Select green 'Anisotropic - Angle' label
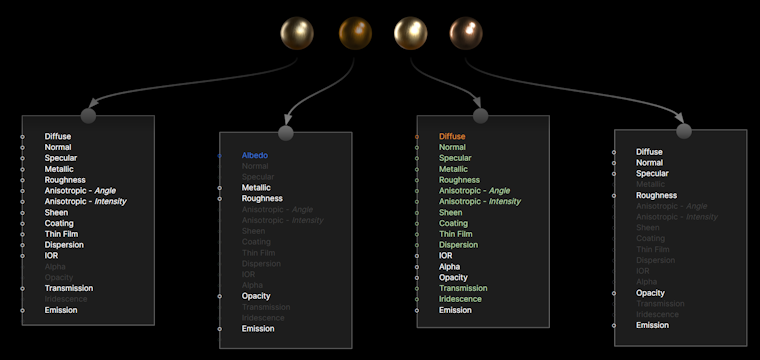760x360 pixels. tap(475, 190)
